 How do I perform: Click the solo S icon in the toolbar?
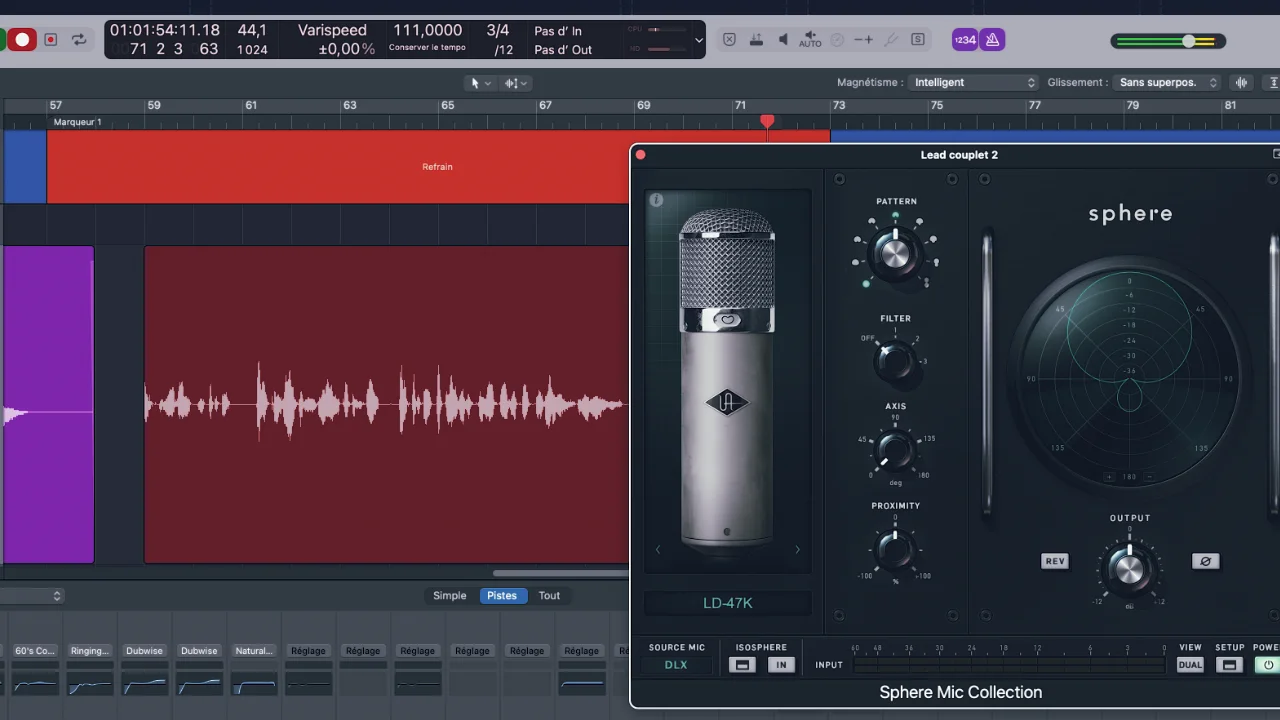918,39
